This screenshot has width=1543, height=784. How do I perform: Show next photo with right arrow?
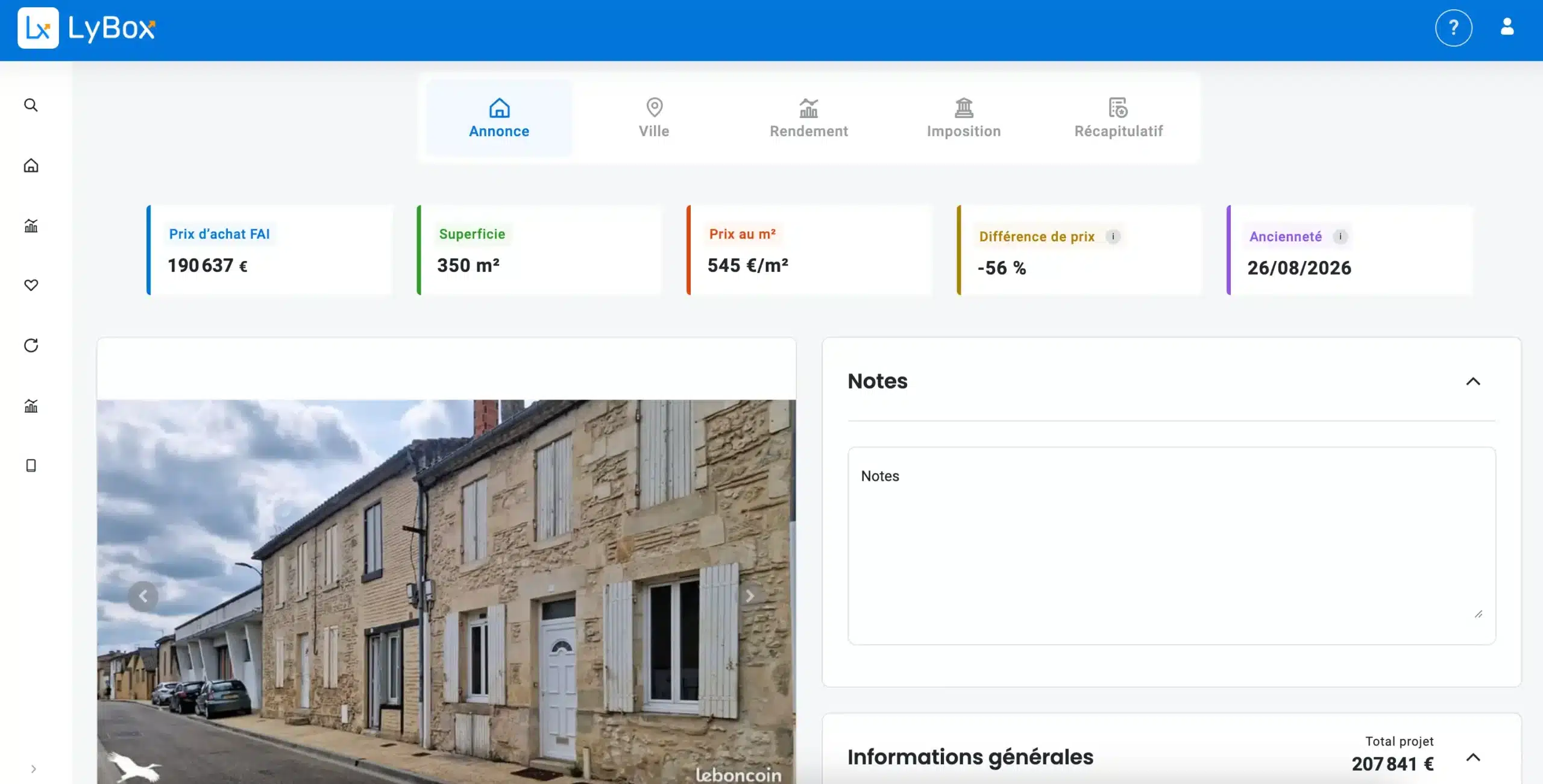[749, 597]
